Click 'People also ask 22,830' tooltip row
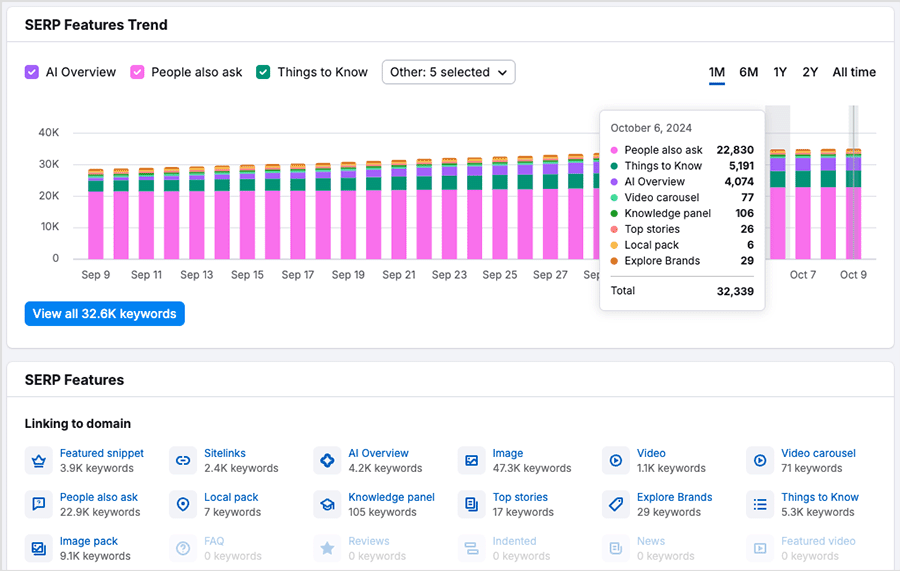The image size is (900, 571). click(682, 150)
